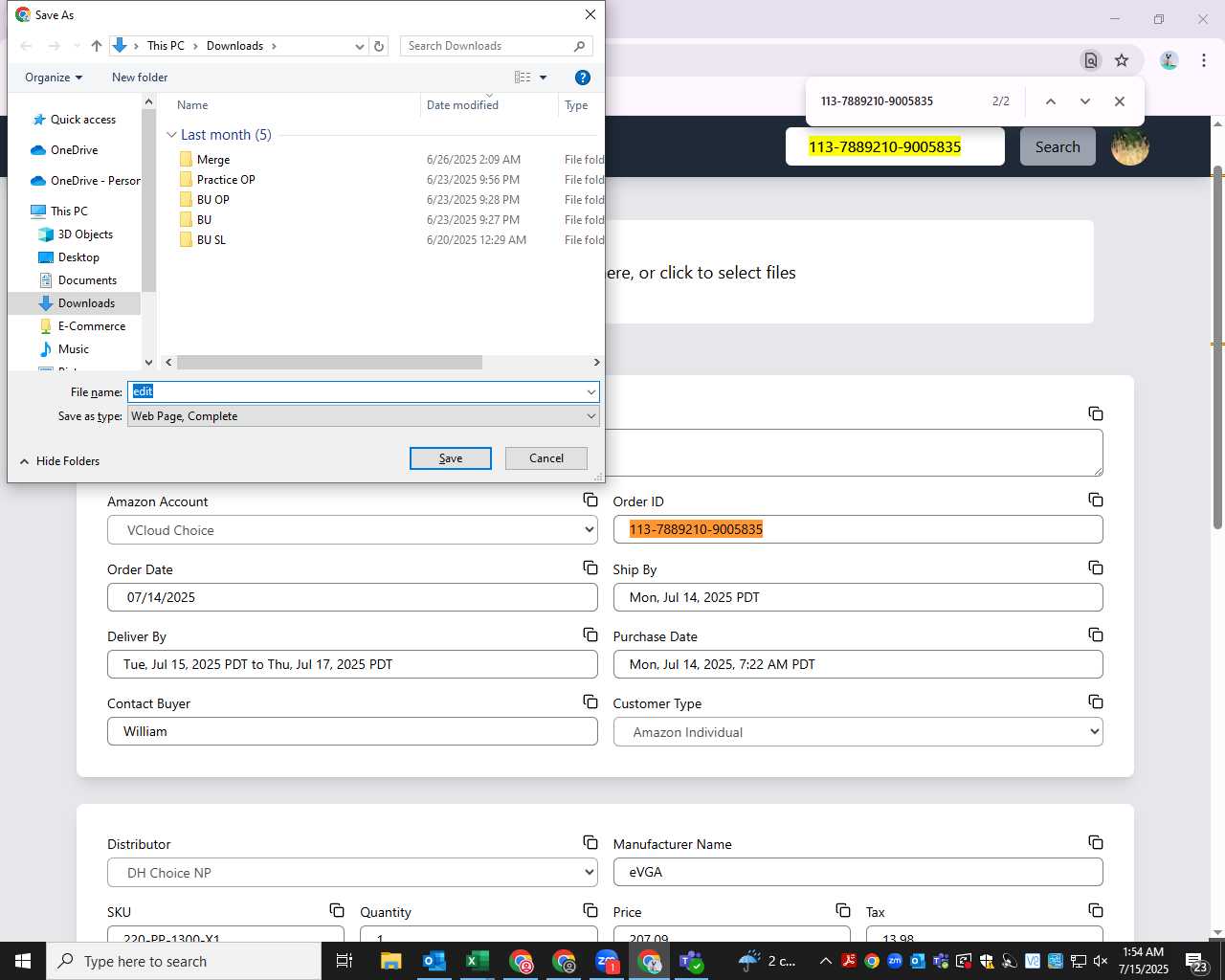Open the Amazon Account dropdown
This screenshot has width=1225, height=980.
352,530
